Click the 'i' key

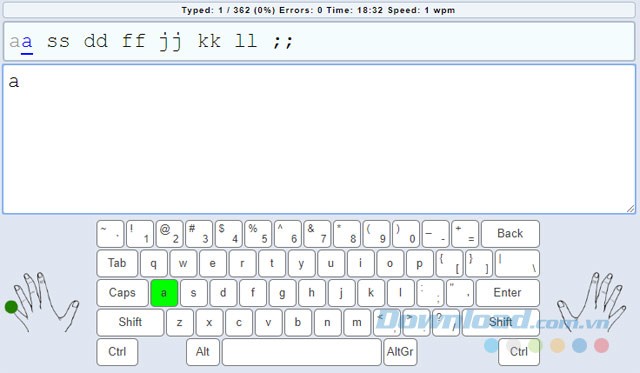point(360,263)
